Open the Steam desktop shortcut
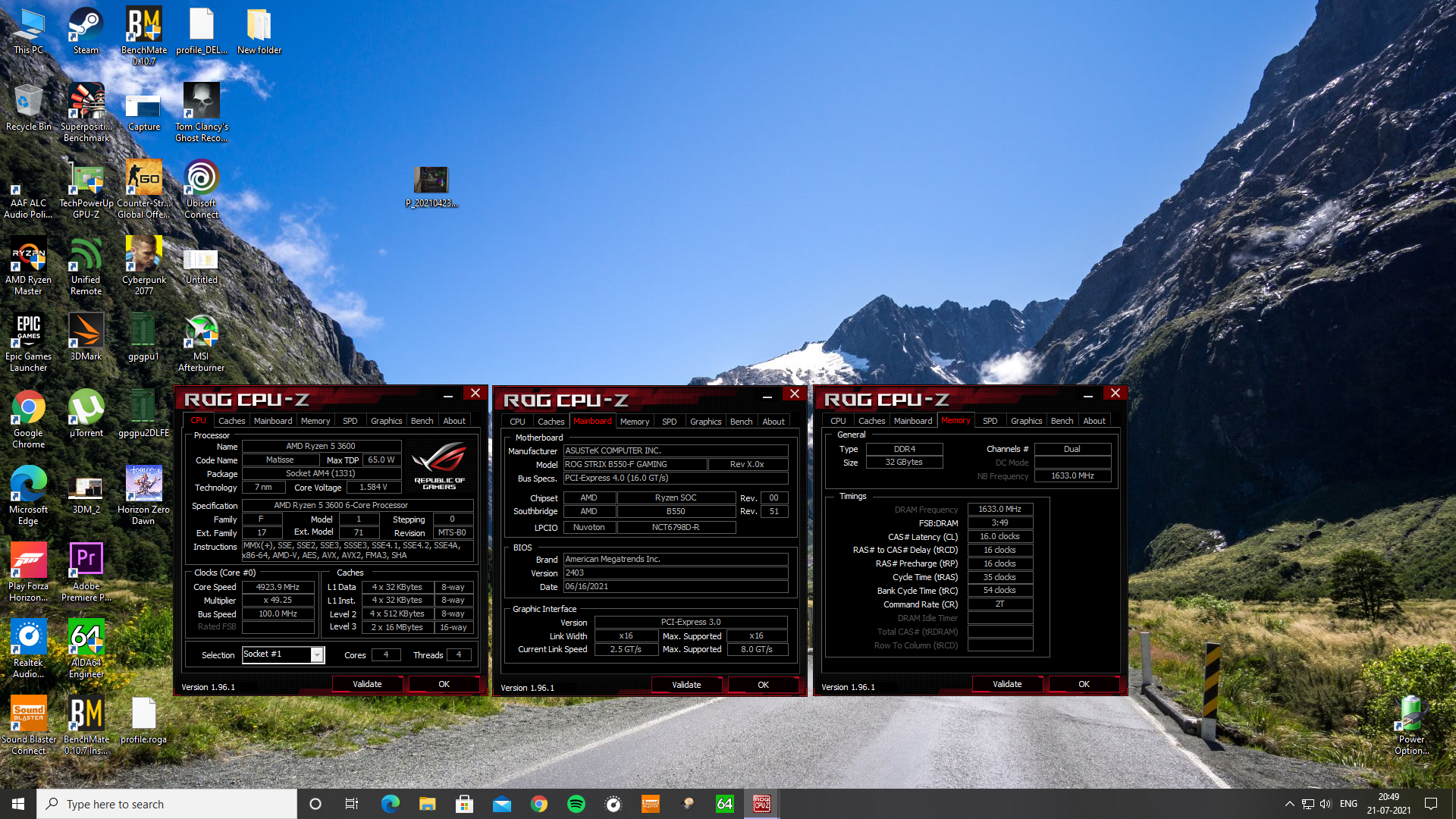Image resolution: width=1456 pixels, height=819 pixels. click(86, 31)
